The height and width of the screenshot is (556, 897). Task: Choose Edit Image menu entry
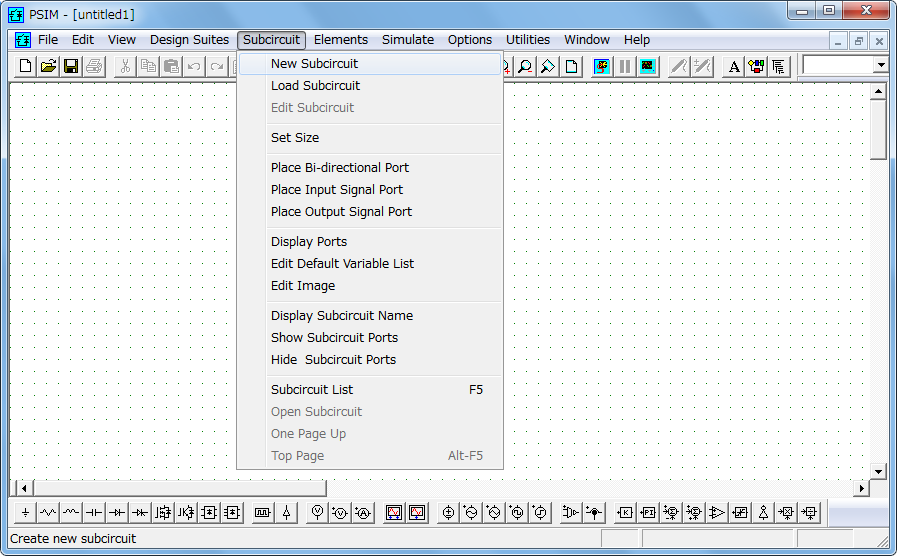click(x=370, y=285)
